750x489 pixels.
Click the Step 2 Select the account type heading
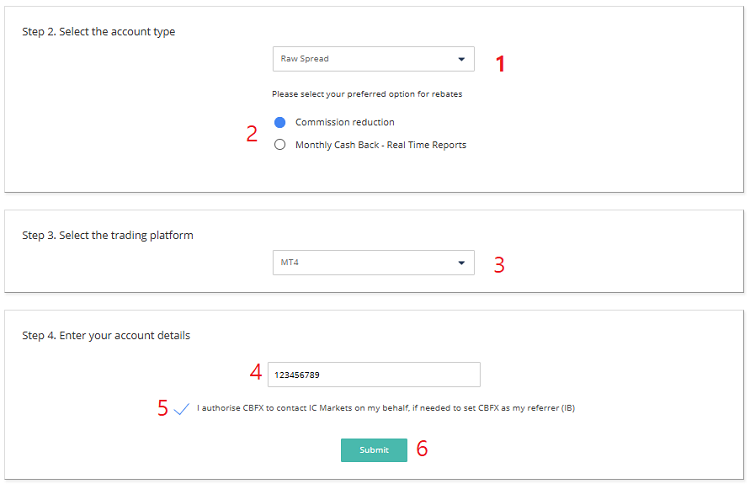[98, 32]
